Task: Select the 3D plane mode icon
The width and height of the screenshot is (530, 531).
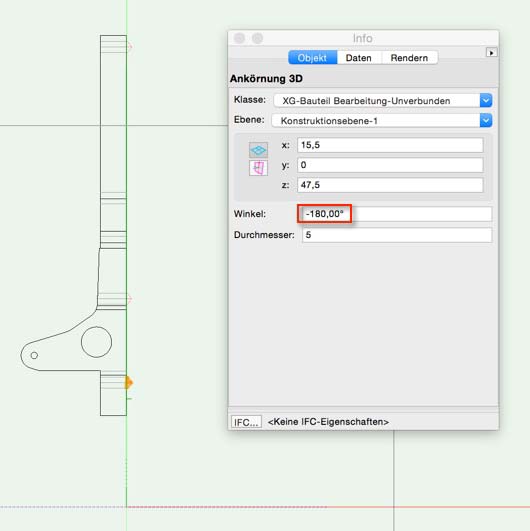Action: 258,150
